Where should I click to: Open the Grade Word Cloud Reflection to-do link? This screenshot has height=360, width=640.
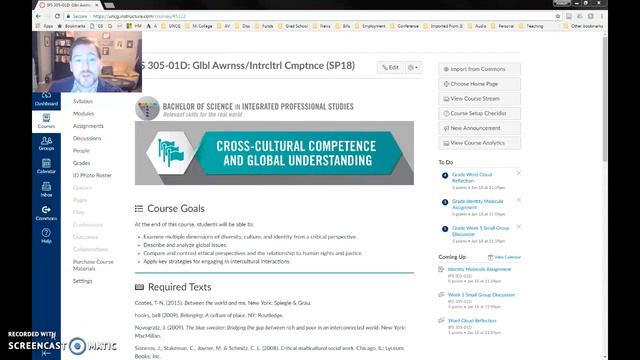pos(472,177)
